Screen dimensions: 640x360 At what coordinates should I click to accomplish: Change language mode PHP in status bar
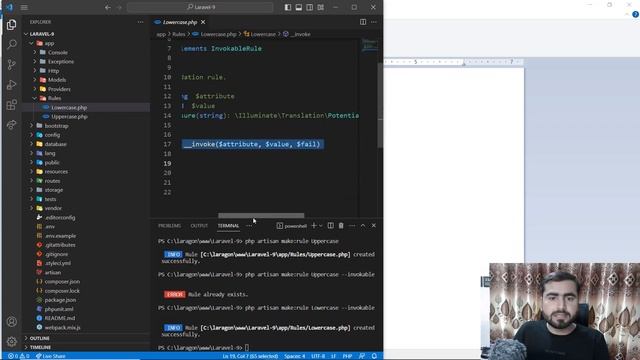347,356
